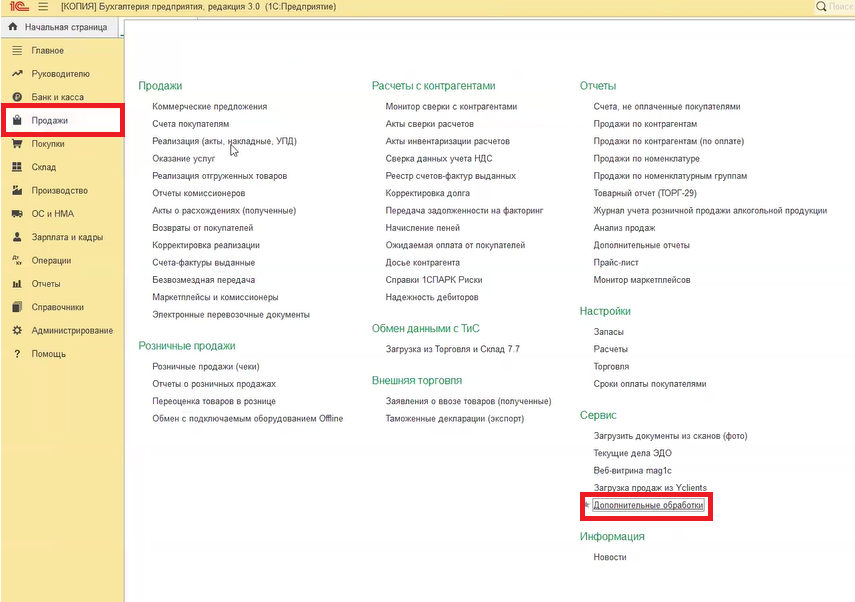Screen dimensions: 855x602
Task: Open Оказание услуг
Action: pyautogui.click(x=184, y=159)
